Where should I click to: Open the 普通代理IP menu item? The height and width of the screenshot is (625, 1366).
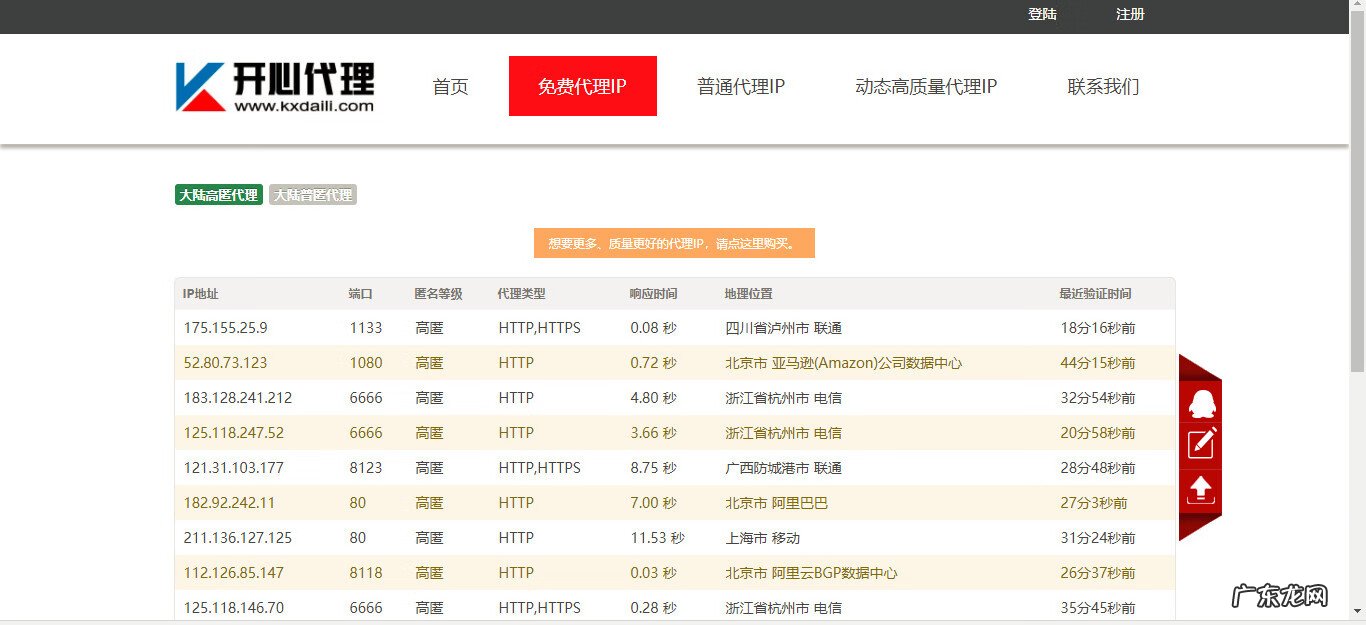[741, 86]
